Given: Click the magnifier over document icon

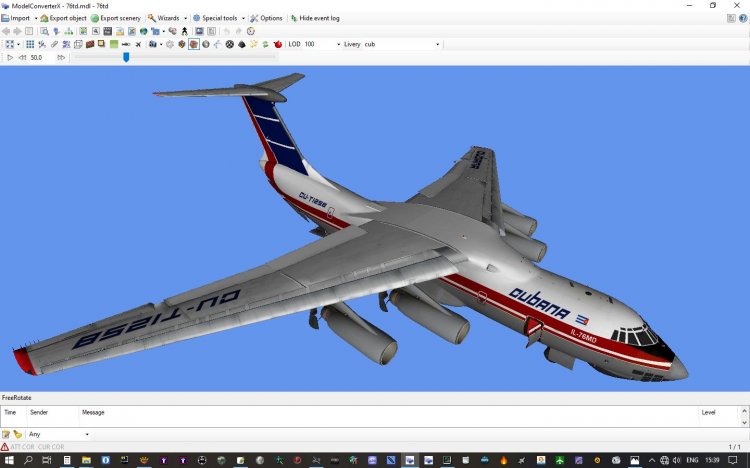Looking at the screenshot, I should point(44,31).
